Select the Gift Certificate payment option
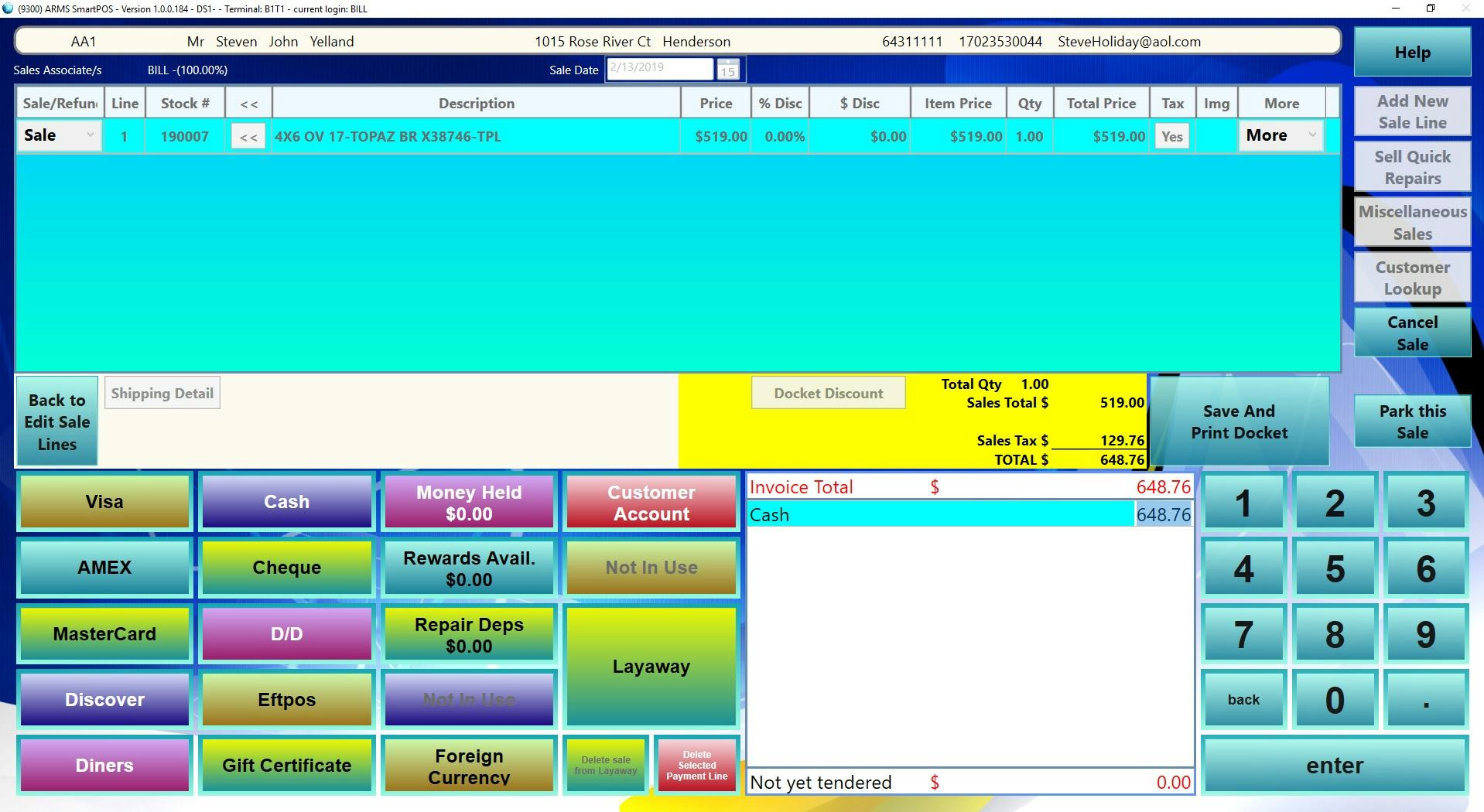Image resolution: width=1484 pixels, height=812 pixels. pos(286,766)
